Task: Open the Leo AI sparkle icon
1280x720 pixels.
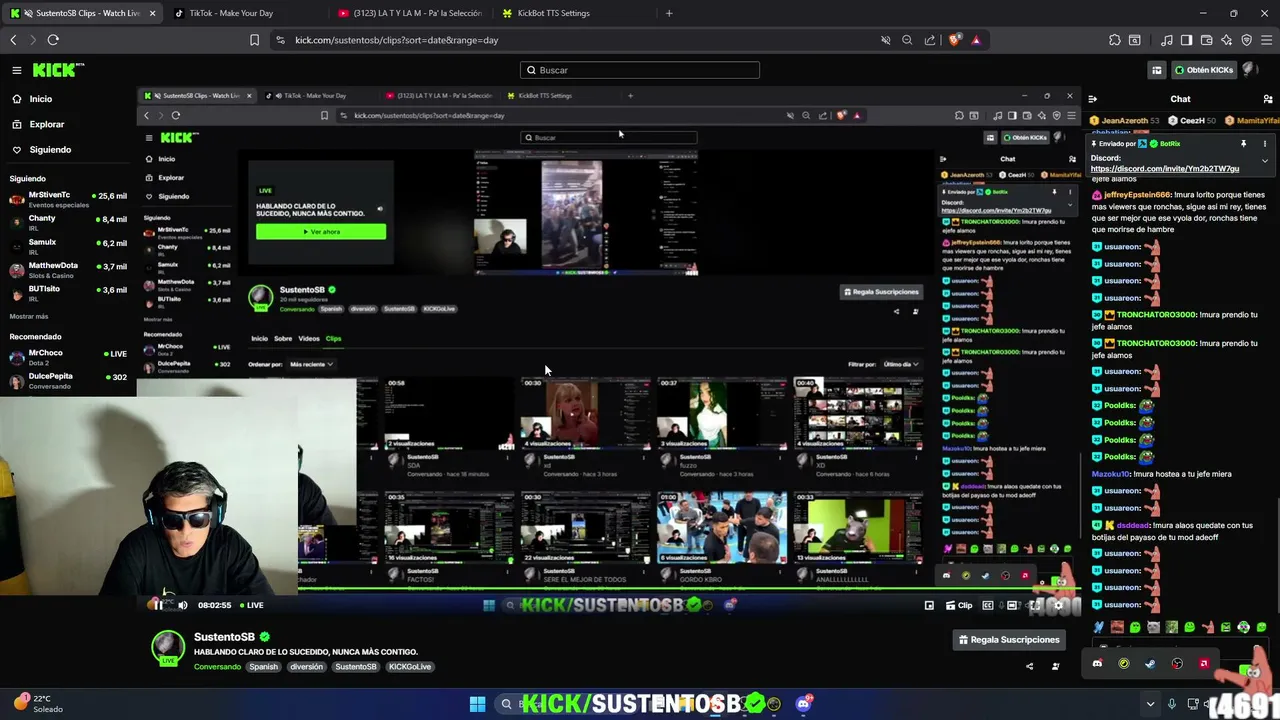Action: [1226, 40]
